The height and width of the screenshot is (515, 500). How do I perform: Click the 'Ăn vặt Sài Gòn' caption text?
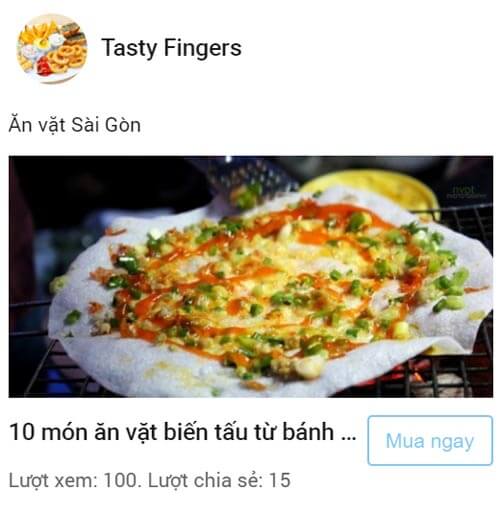[x=75, y=125]
